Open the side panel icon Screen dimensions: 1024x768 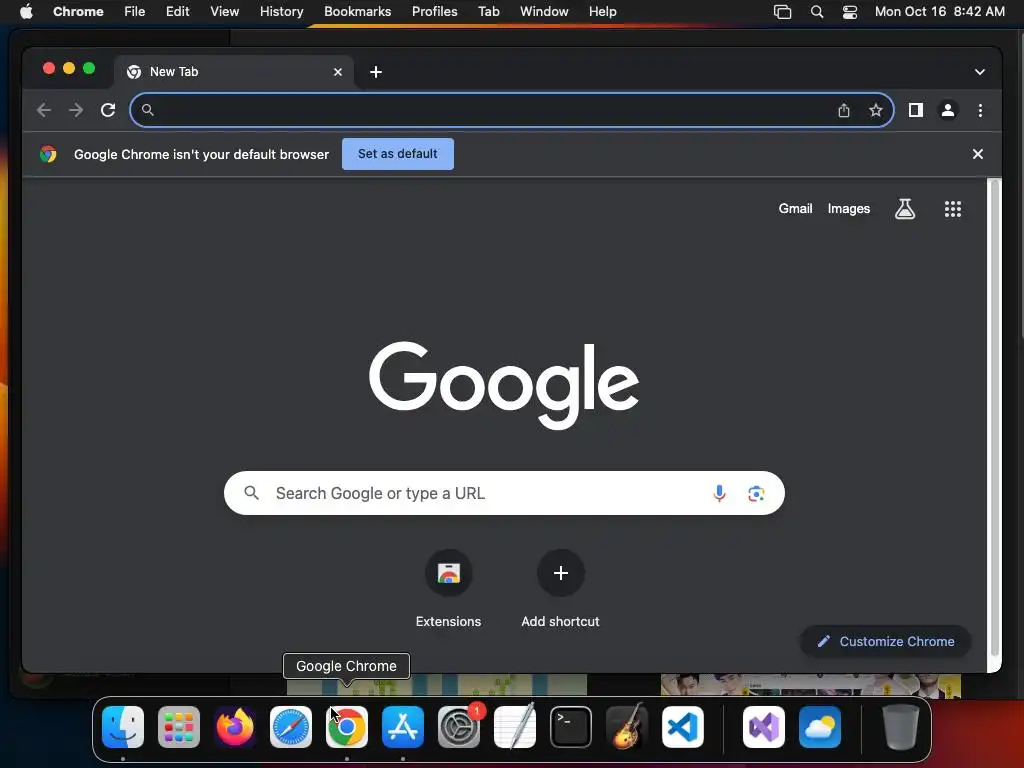[x=916, y=110]
